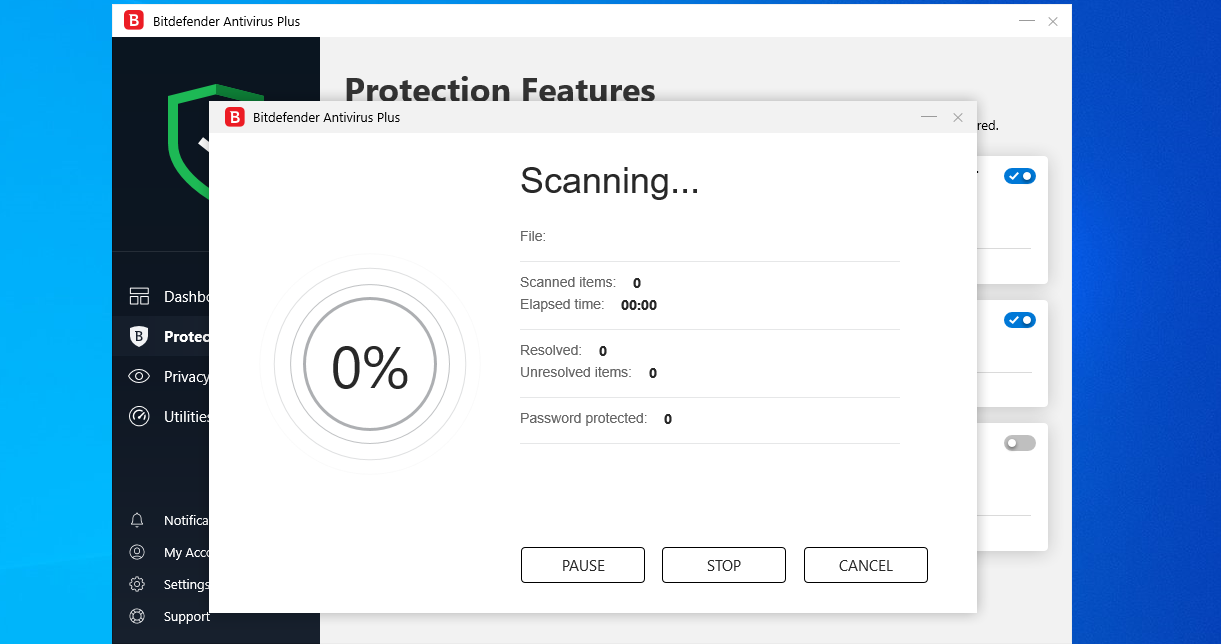This screenshot has width=1221, height=644.
Task: Disable the first protection feature toggle
Action: (x=1020, y=176)
